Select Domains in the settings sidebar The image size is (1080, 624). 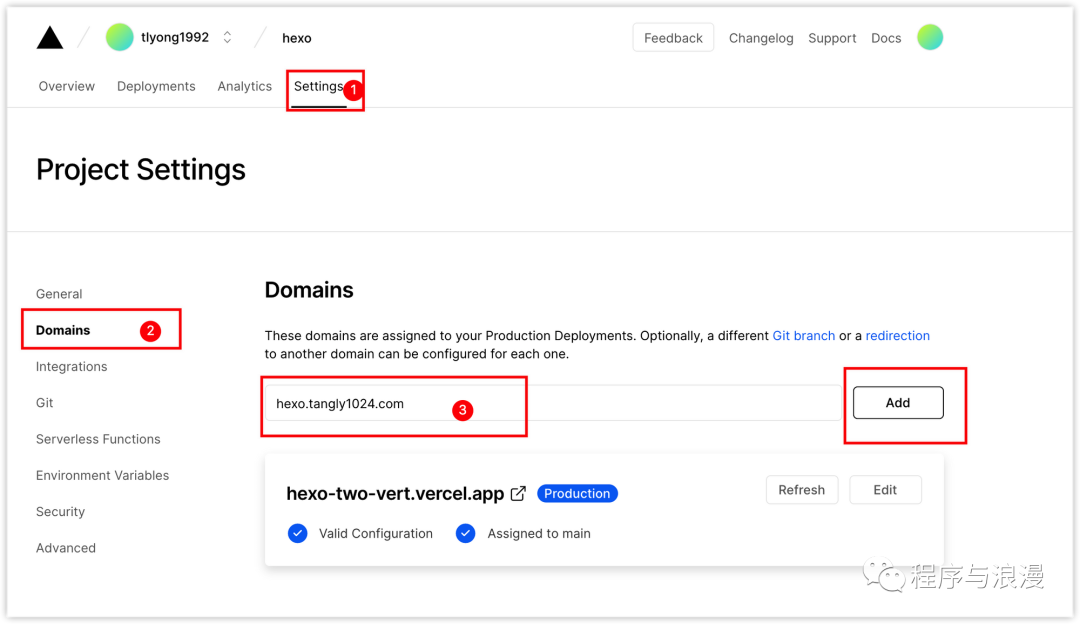(x=63, y=331)
